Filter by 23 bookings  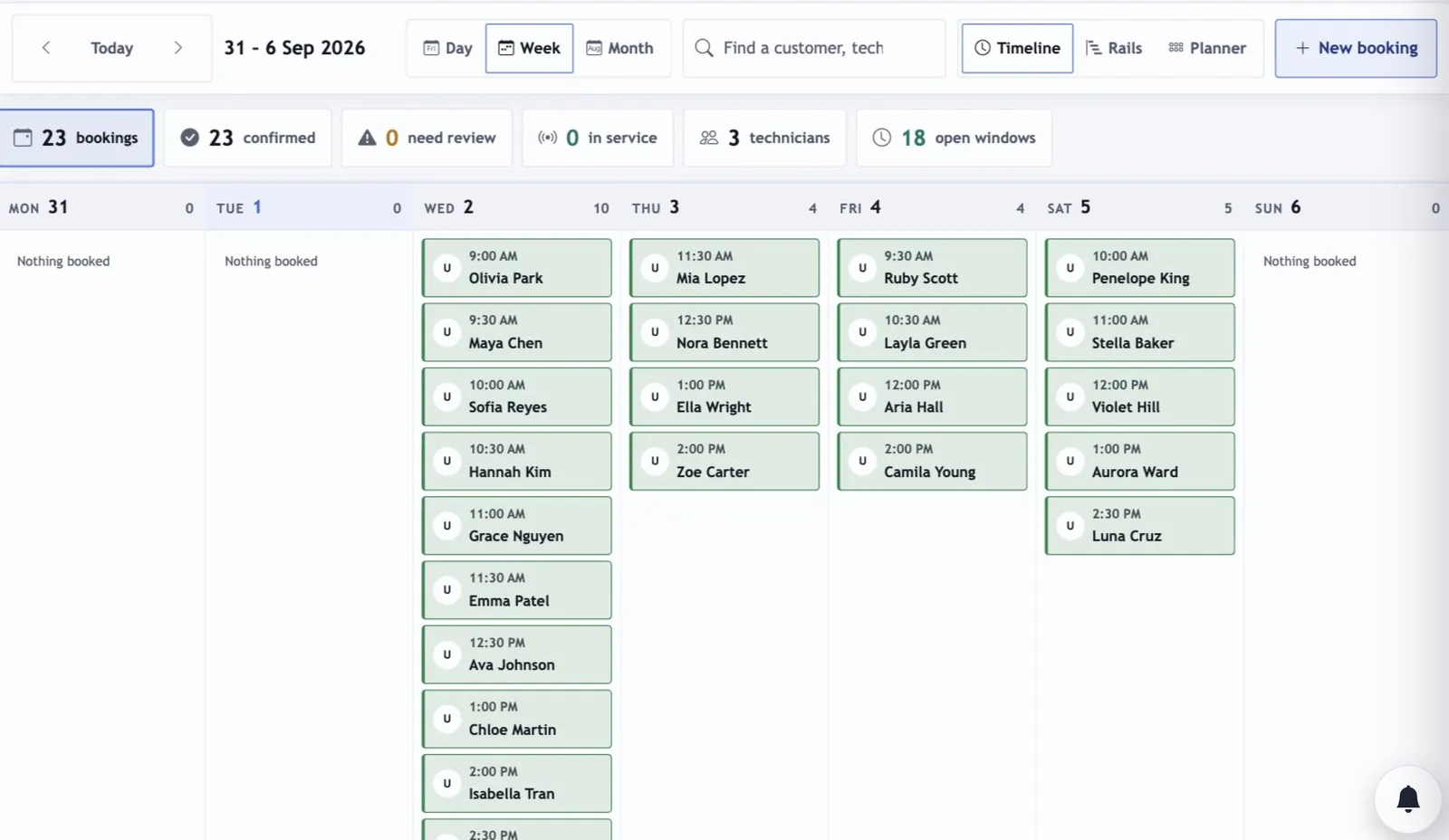point(76,138)
